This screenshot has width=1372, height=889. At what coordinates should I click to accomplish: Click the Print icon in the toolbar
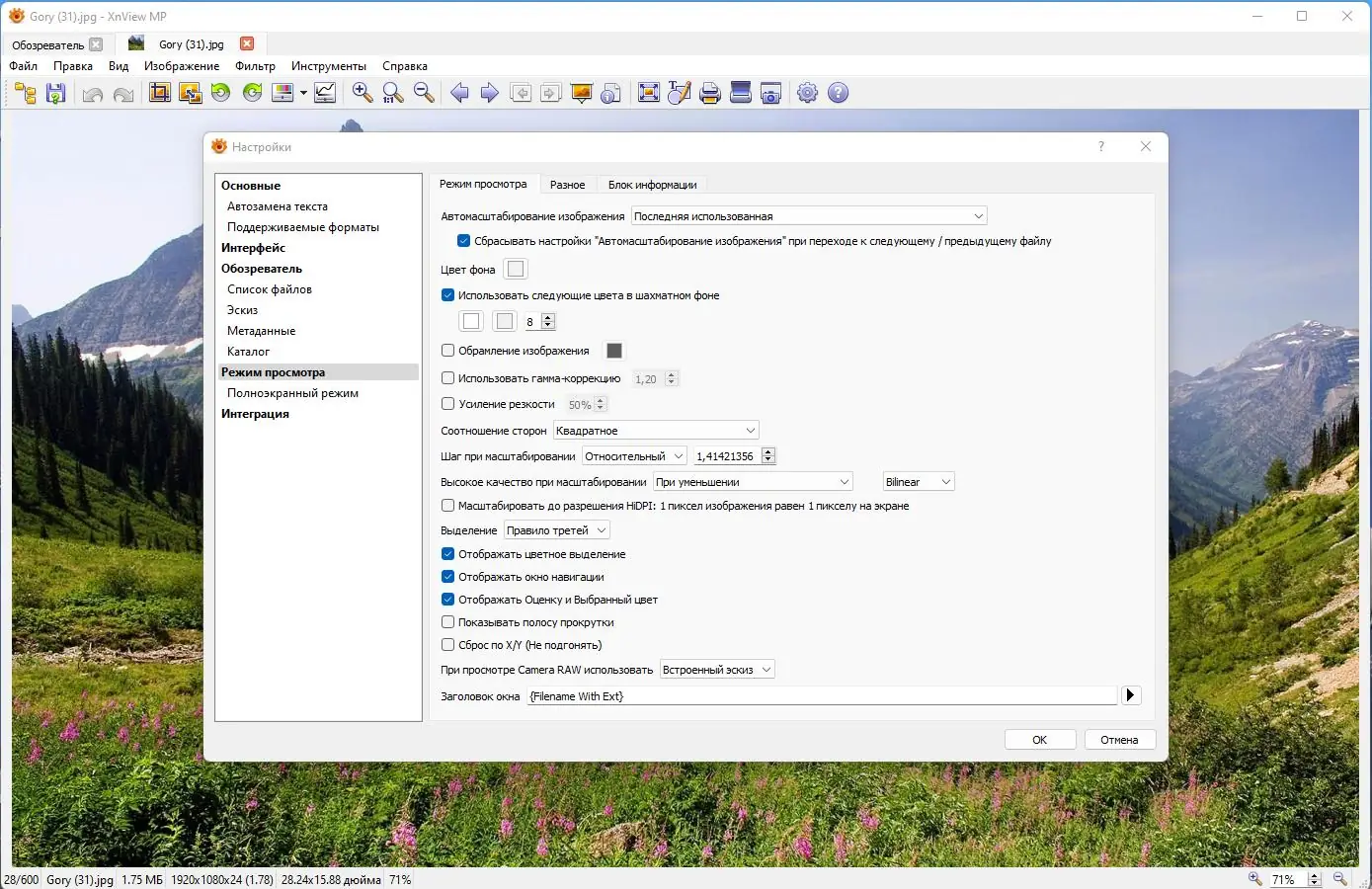[710, 94]
